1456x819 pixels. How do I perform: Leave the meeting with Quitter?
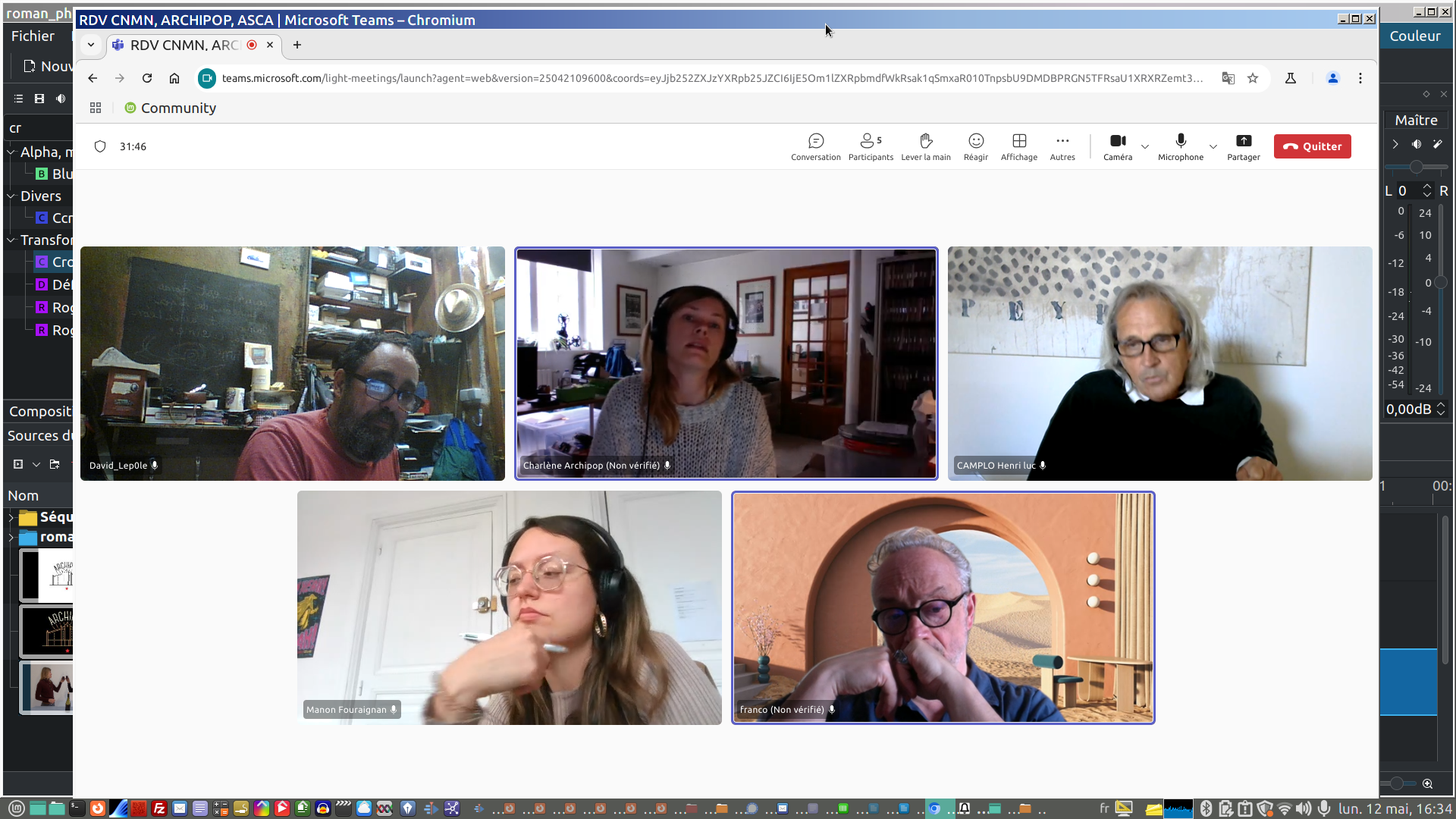[x=1312, y=146]
